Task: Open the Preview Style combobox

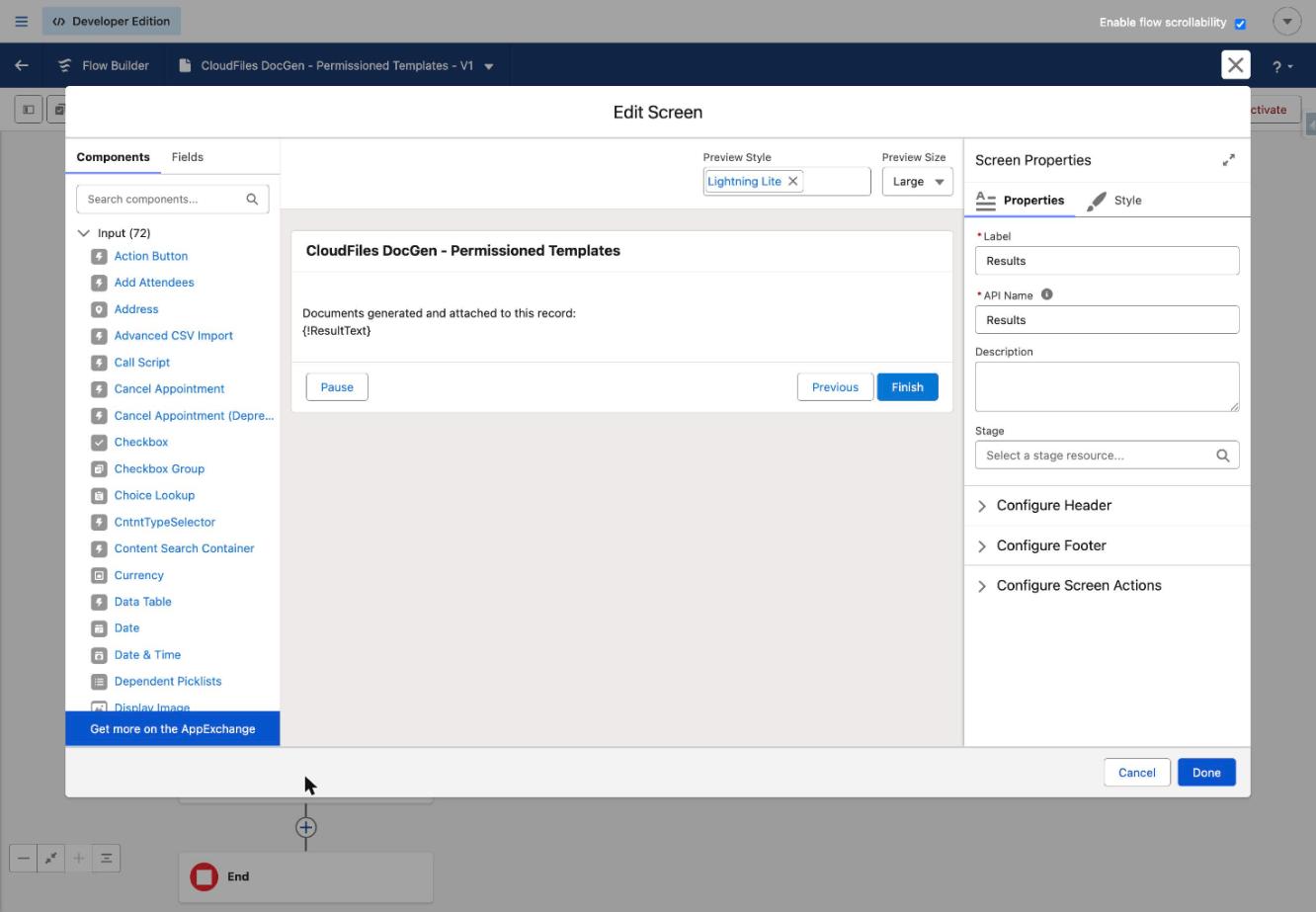Action: [786, 182]
